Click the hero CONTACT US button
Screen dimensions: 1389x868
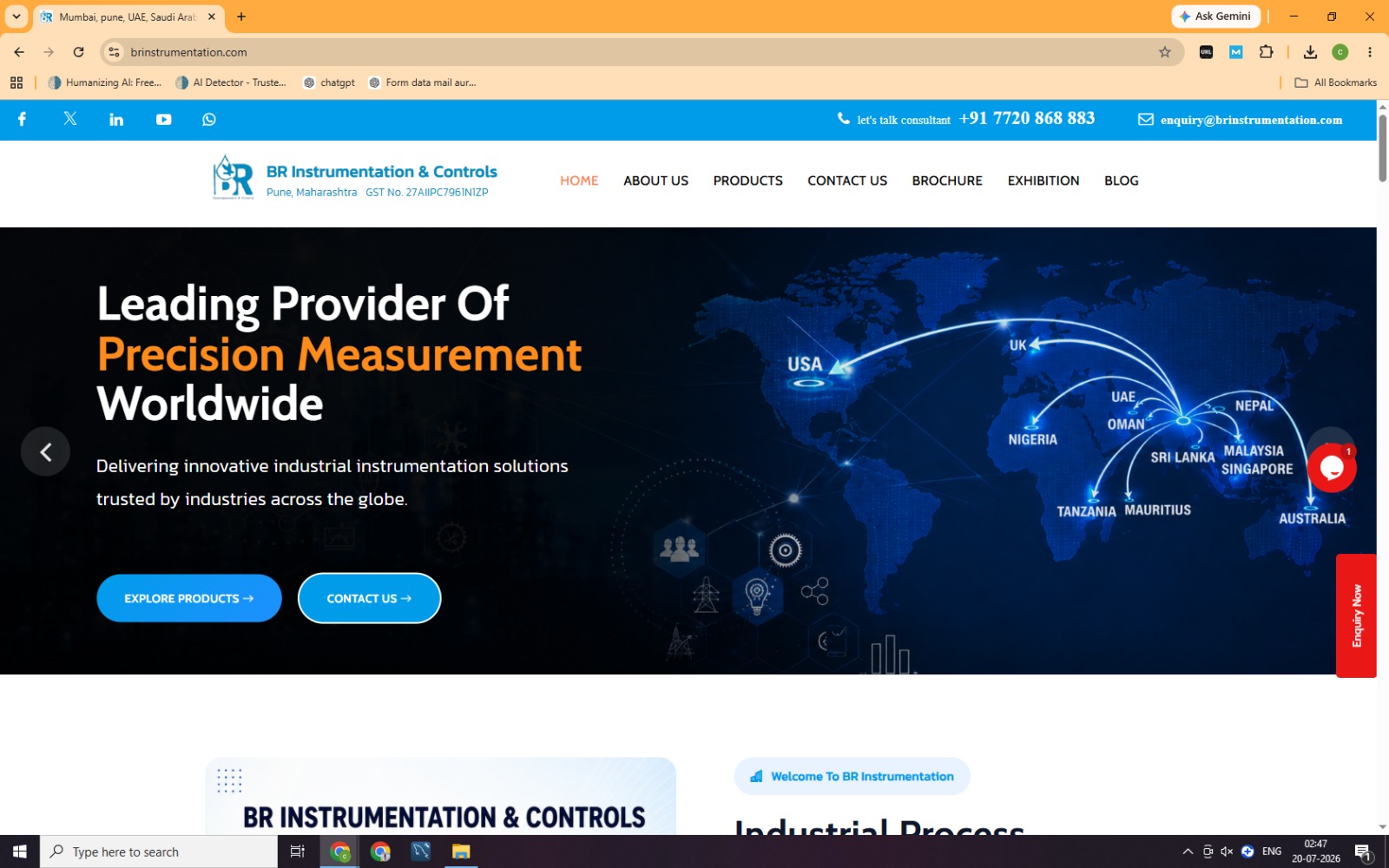369,598
